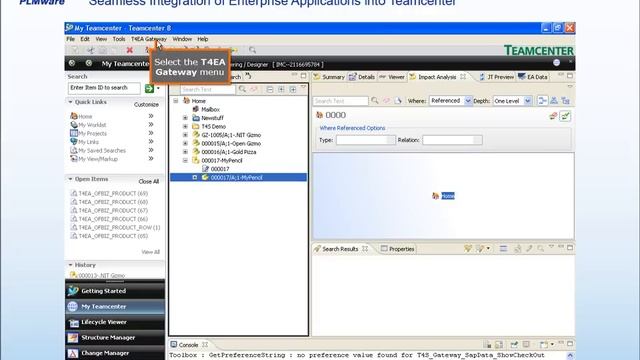Expand chevron beside My View/Markup

pos(151,159)
